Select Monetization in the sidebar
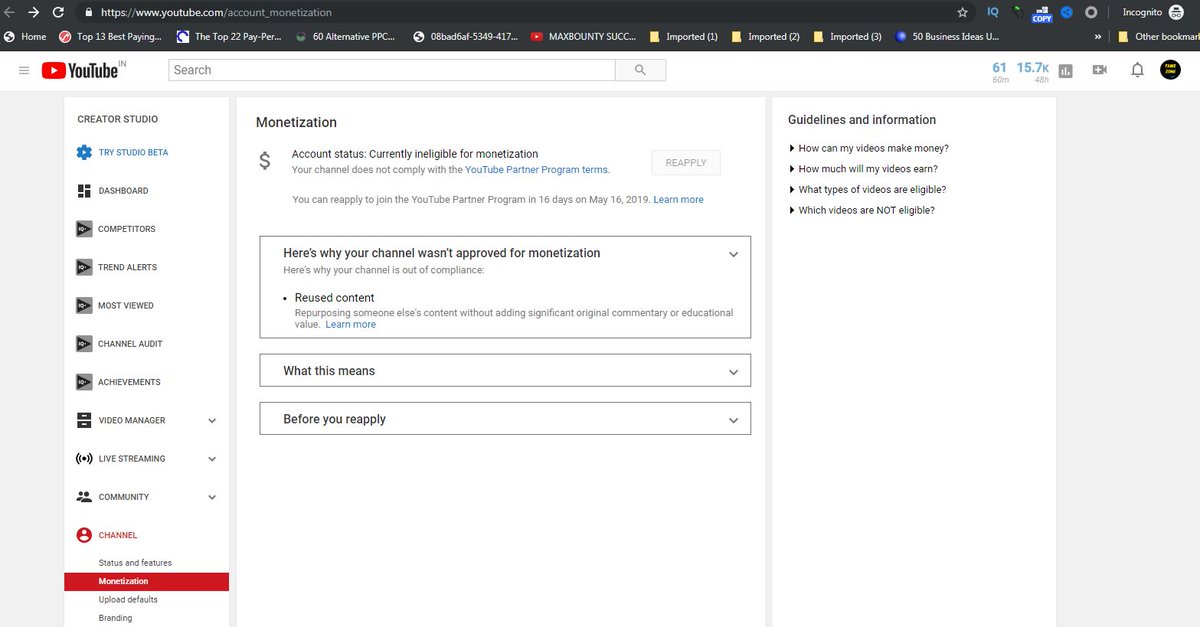1200x627 pixels. (x=146, y=581)
